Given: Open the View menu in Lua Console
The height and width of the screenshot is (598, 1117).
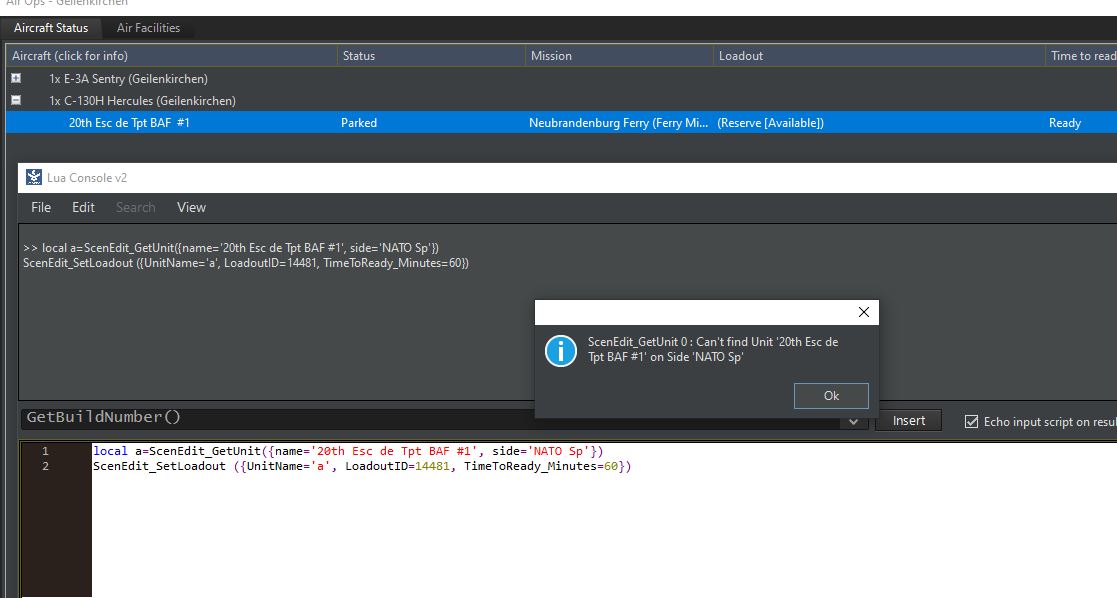Looking at the screenshot, I should pyautogui.click(x=191, y=207).
